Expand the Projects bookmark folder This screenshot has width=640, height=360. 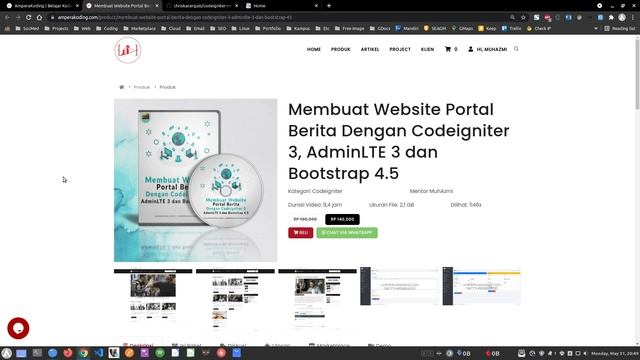tap(56, 29)
